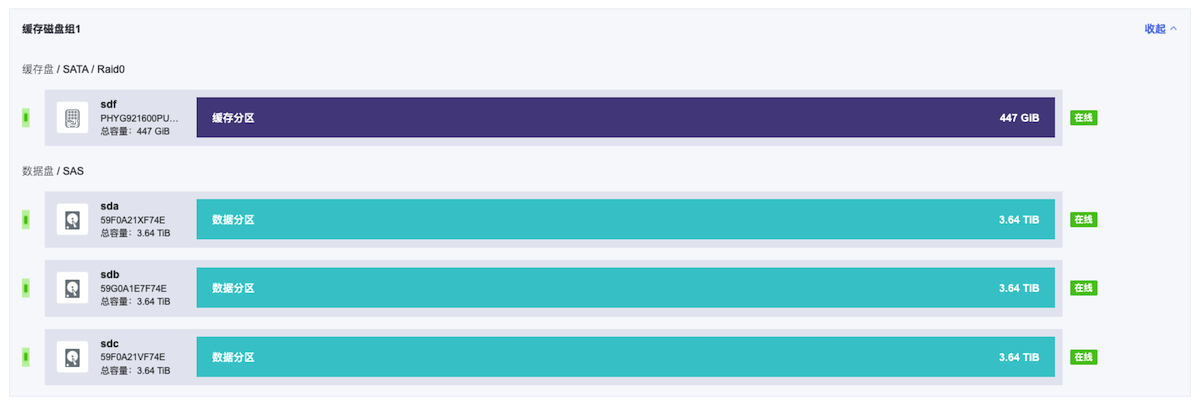
Task: Click the sdf SSD cache disk icon
Action: click(x=72, y=118)
